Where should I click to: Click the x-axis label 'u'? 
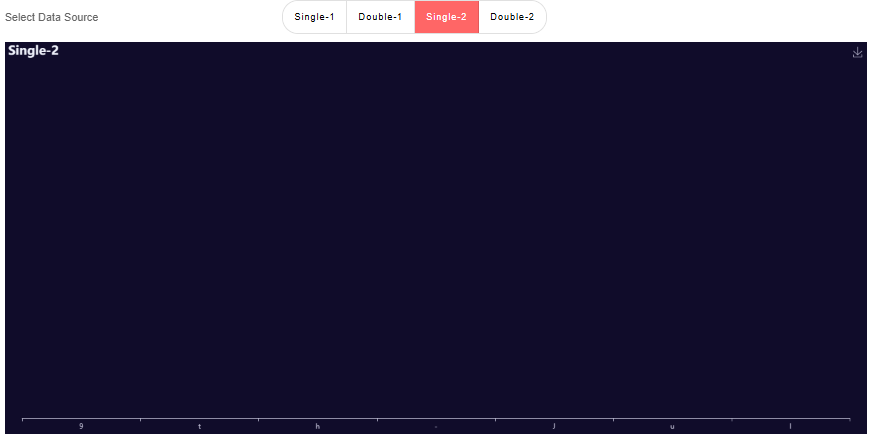pos(672,426)
